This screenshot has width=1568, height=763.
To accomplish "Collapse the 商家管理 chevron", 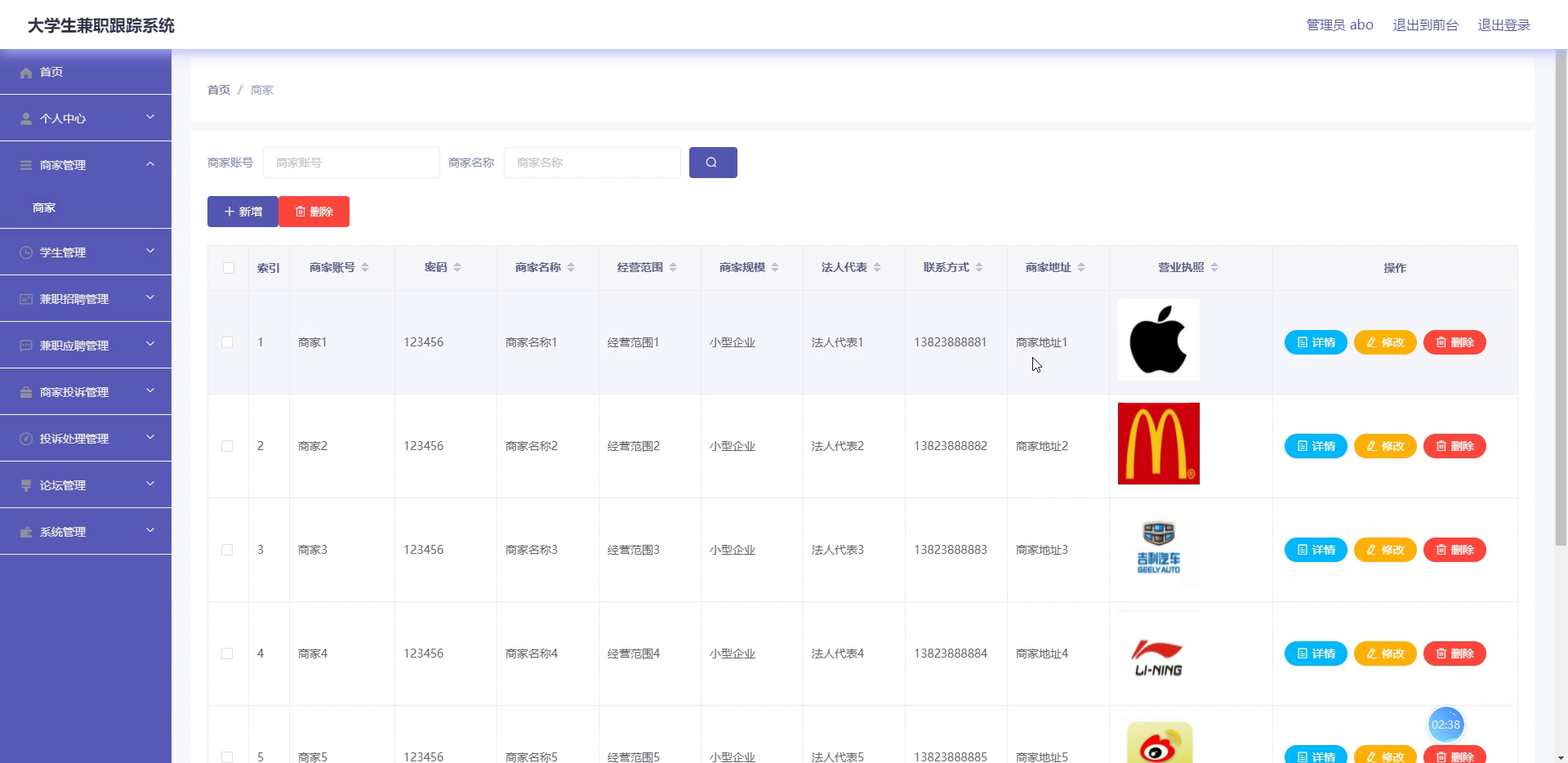I will [150, 164].
